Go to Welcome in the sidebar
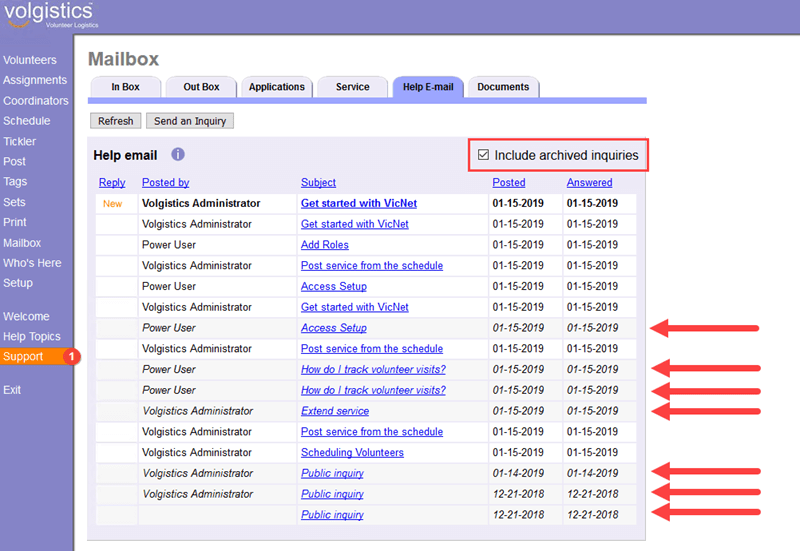The width and height of the screenshot is (800, 551). tap(26, 316)
